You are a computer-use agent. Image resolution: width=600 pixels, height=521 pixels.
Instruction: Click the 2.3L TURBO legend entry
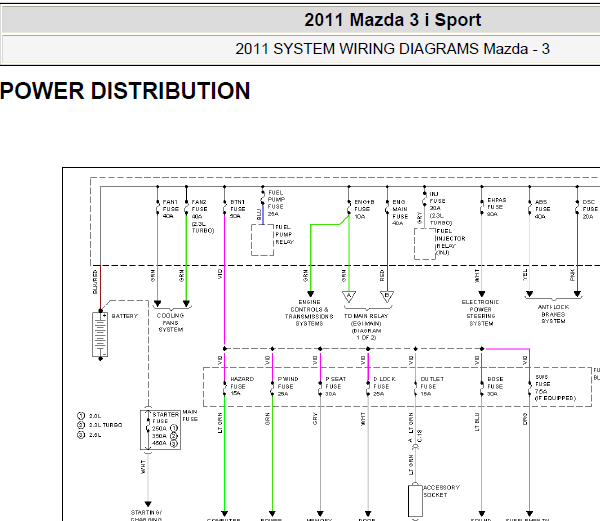99,425
